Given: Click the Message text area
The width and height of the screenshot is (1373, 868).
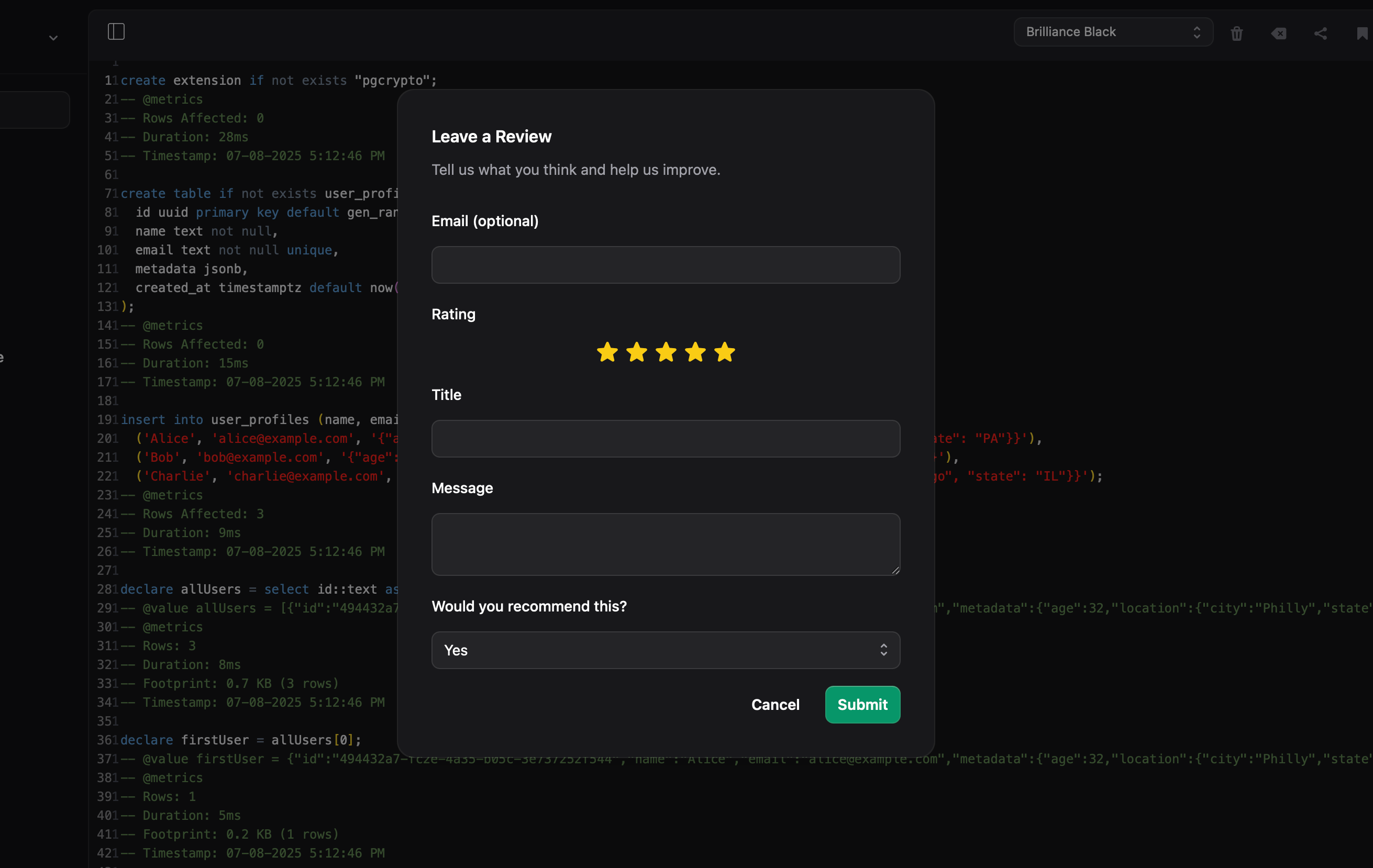Looking at the screenshot, I should [x=666, y=544].
